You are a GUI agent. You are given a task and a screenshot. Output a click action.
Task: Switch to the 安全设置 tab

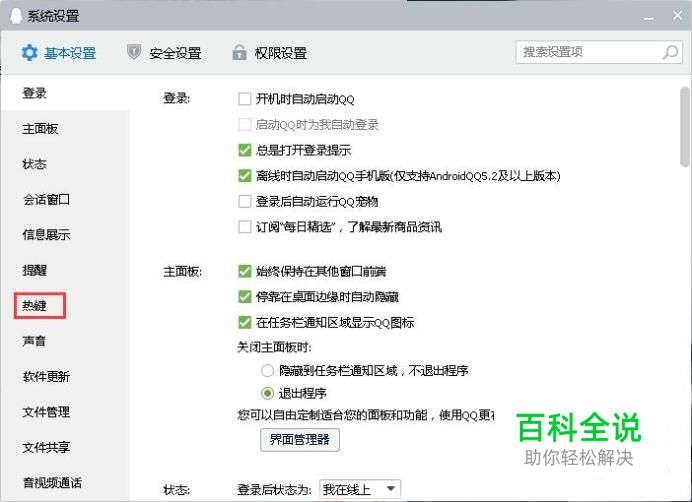click(x=165, y=53)
